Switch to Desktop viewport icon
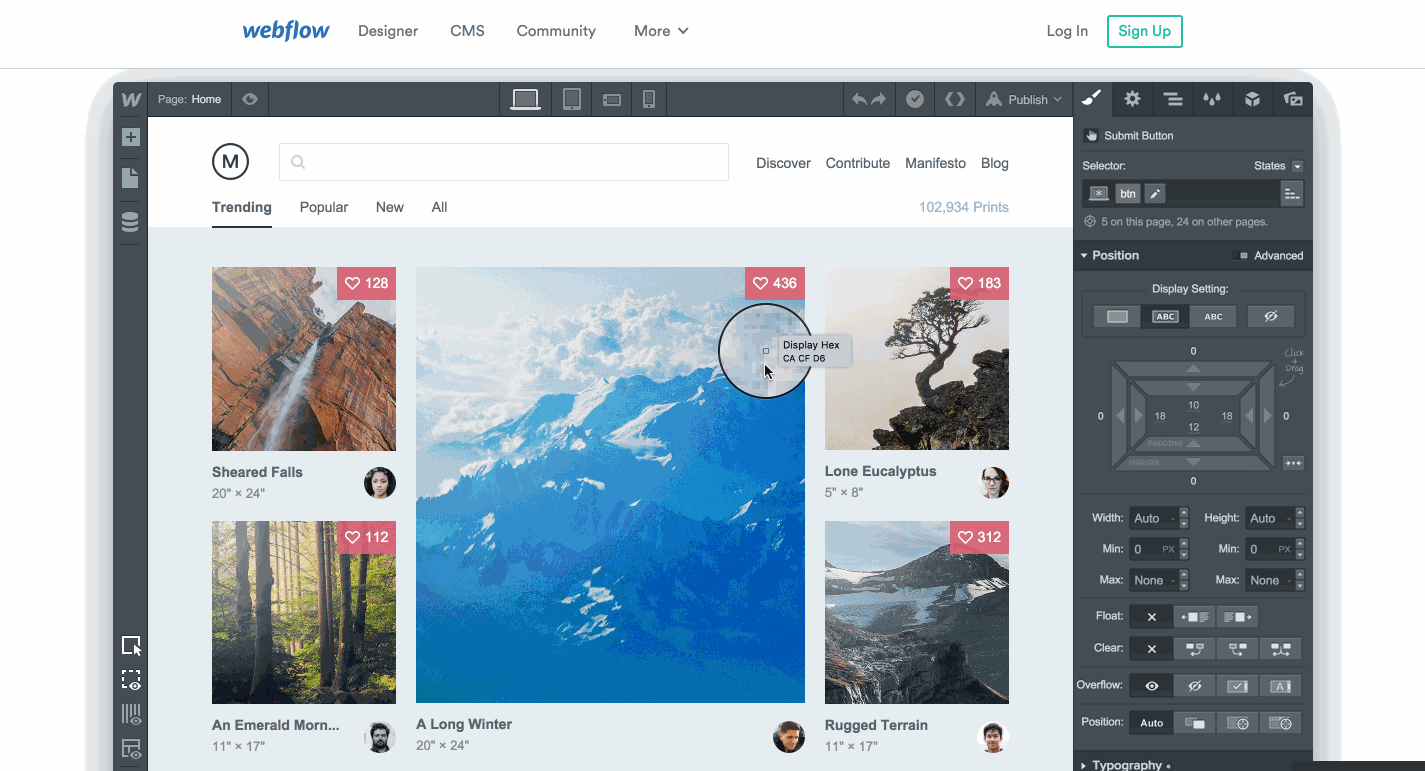 525,99
